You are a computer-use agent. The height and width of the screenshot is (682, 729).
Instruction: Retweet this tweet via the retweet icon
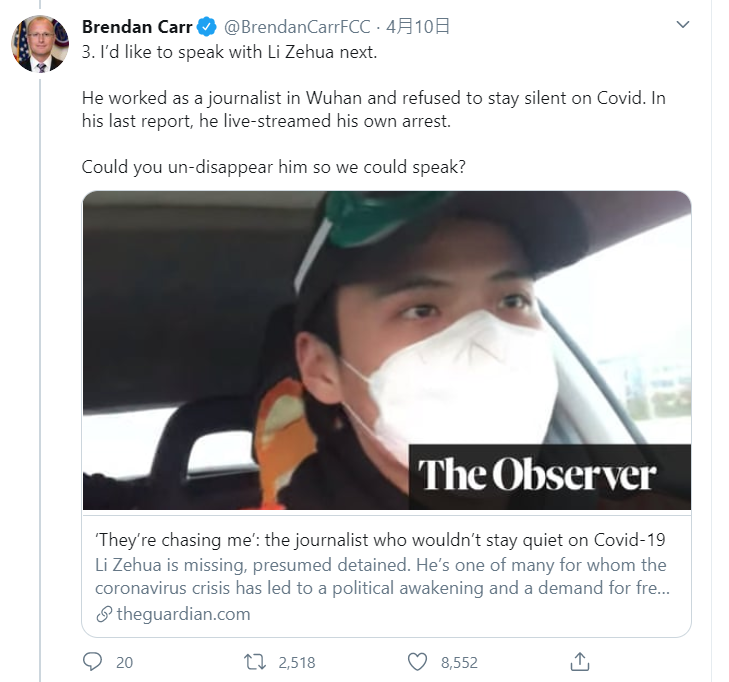pos(255,661)
